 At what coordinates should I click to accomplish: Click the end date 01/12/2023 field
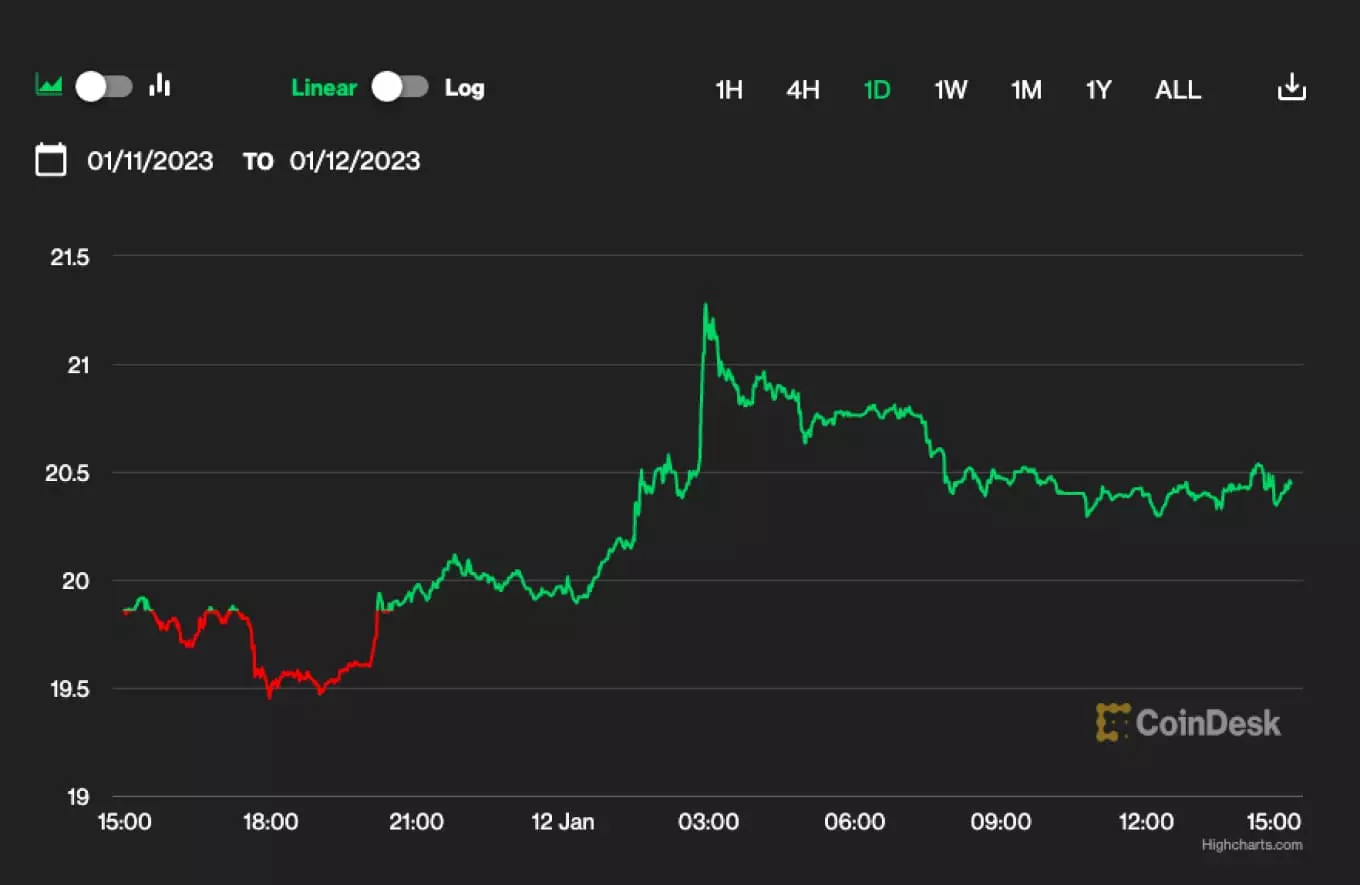pos(355,160)
